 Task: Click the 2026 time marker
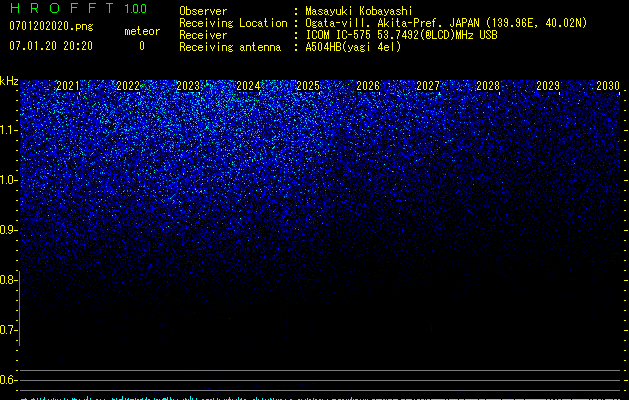click(x=368, y=86)
